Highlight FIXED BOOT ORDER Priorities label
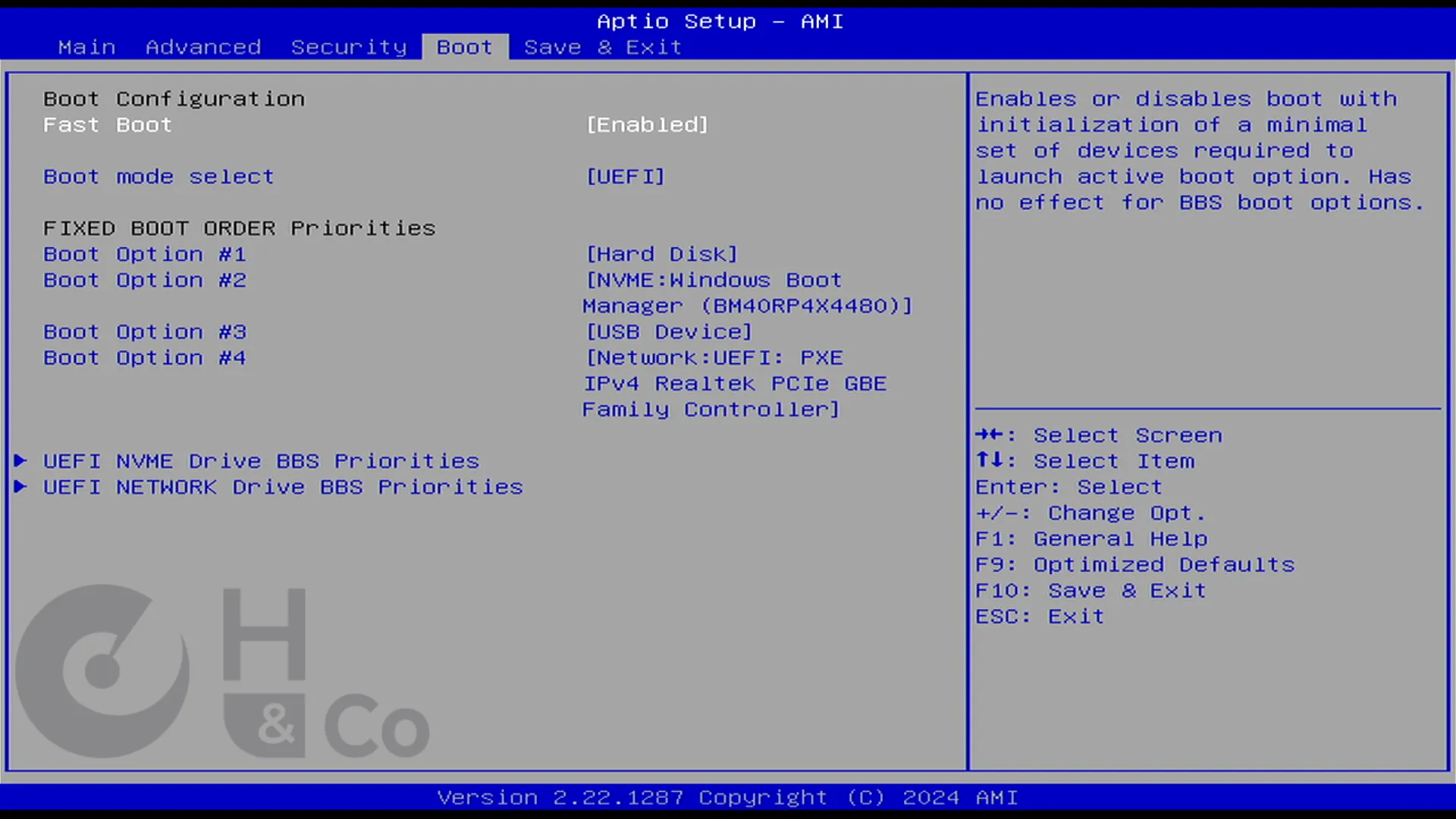This screenshot has width=1456, height=819. coord(239,228)
